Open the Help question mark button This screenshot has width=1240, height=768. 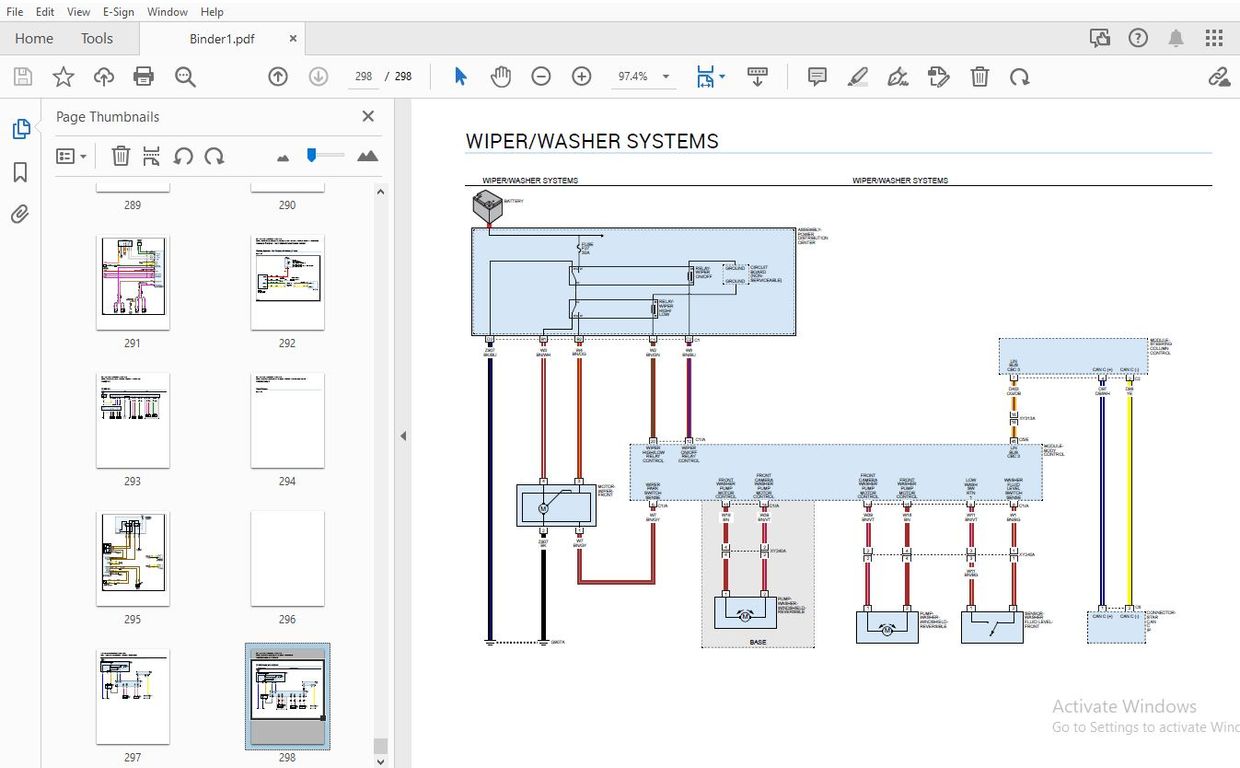[1138, 38]
